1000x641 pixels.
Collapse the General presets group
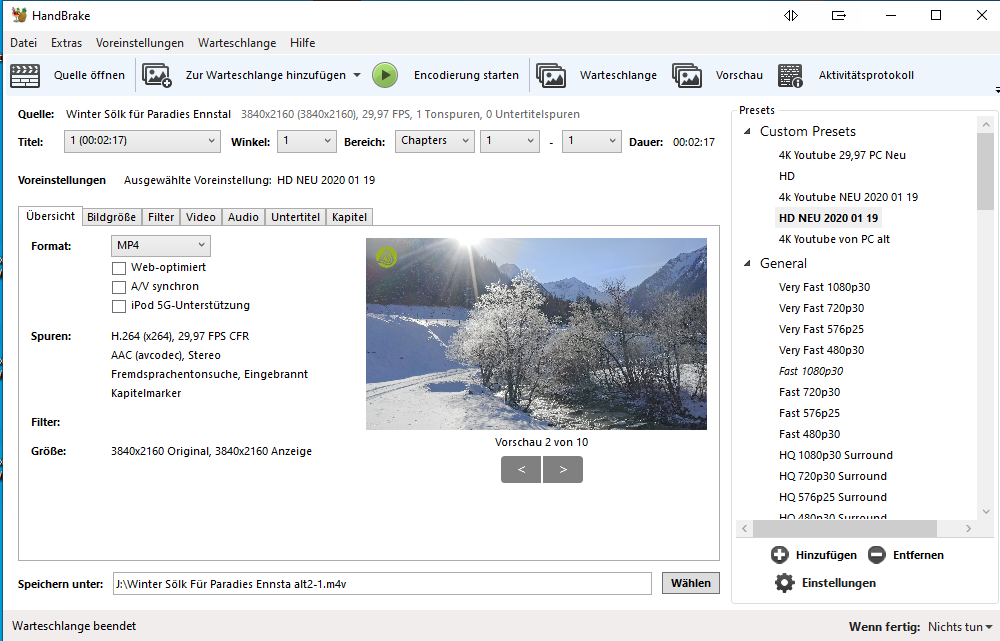click(x=747, y=263)
